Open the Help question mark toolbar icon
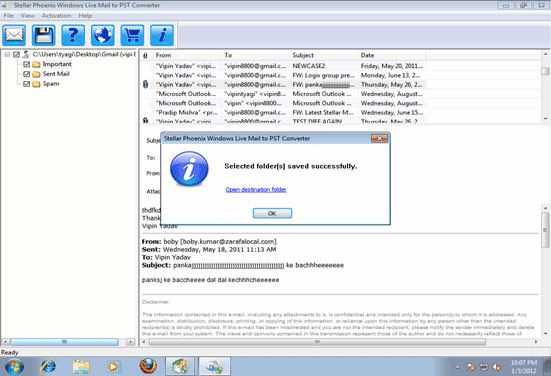This screenshot has width=551, height=376. [x=73, y=35]
